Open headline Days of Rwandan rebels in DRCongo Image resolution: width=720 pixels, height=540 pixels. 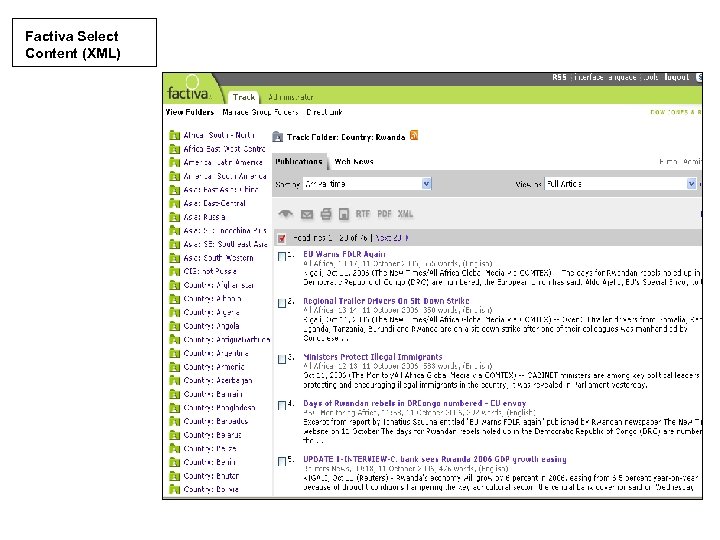(415, 403)
